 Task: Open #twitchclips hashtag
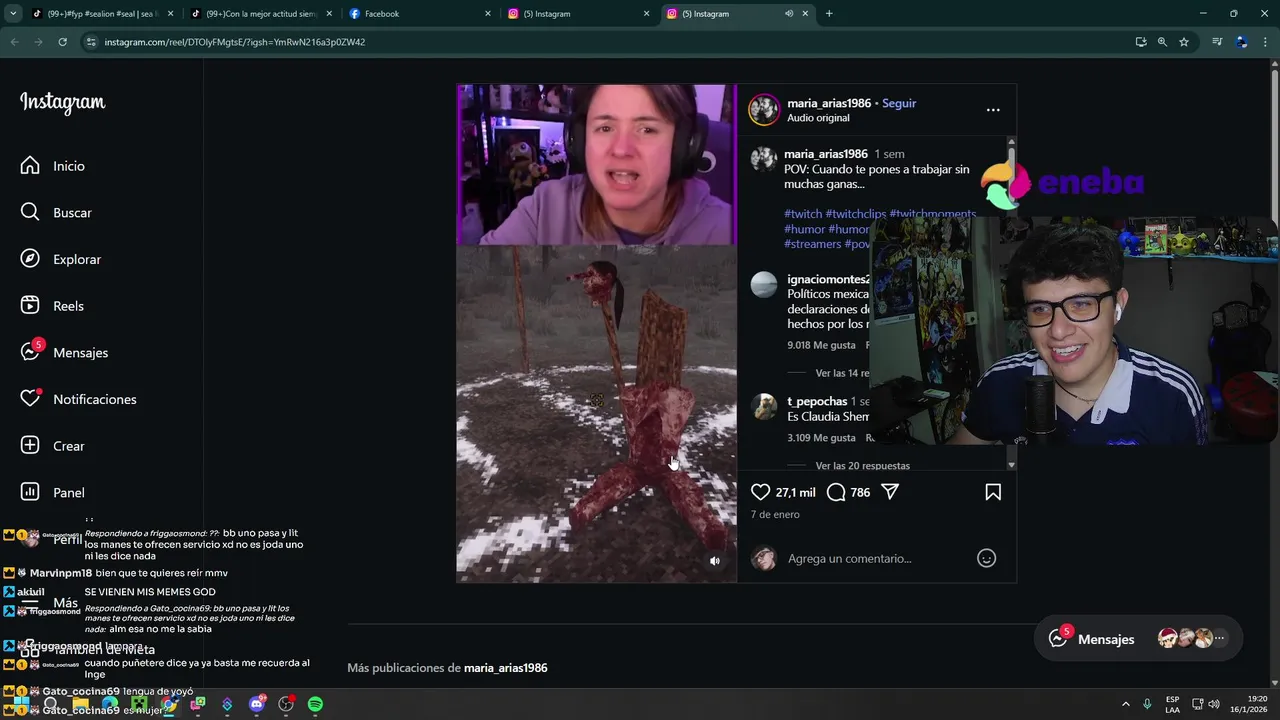(x=856, y=214)
